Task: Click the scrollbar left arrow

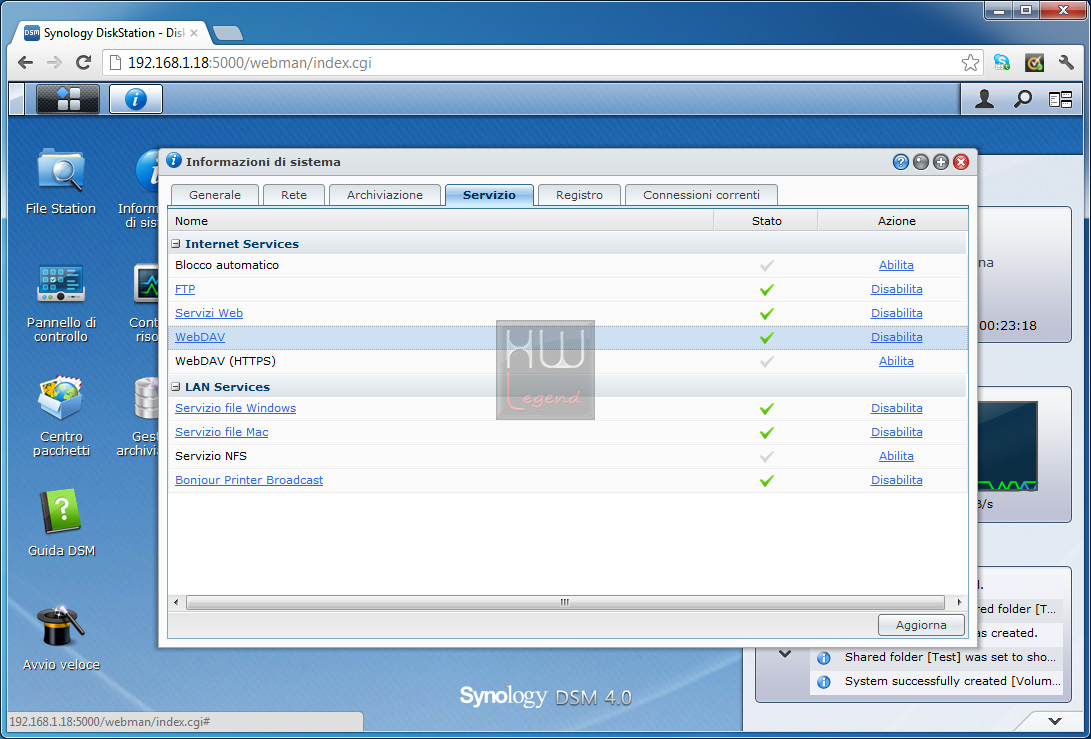Action: (176, 603)
